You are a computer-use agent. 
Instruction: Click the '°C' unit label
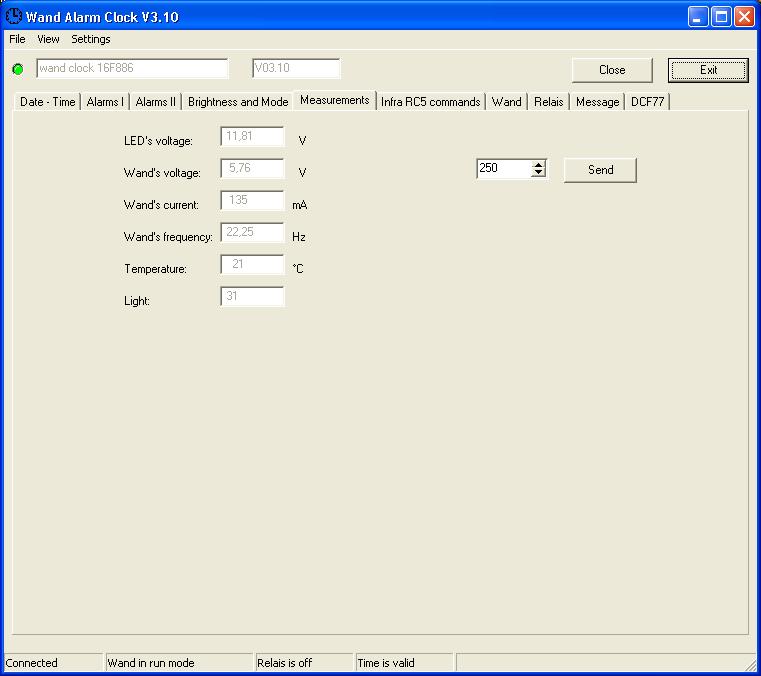click(x=298, y=268)
